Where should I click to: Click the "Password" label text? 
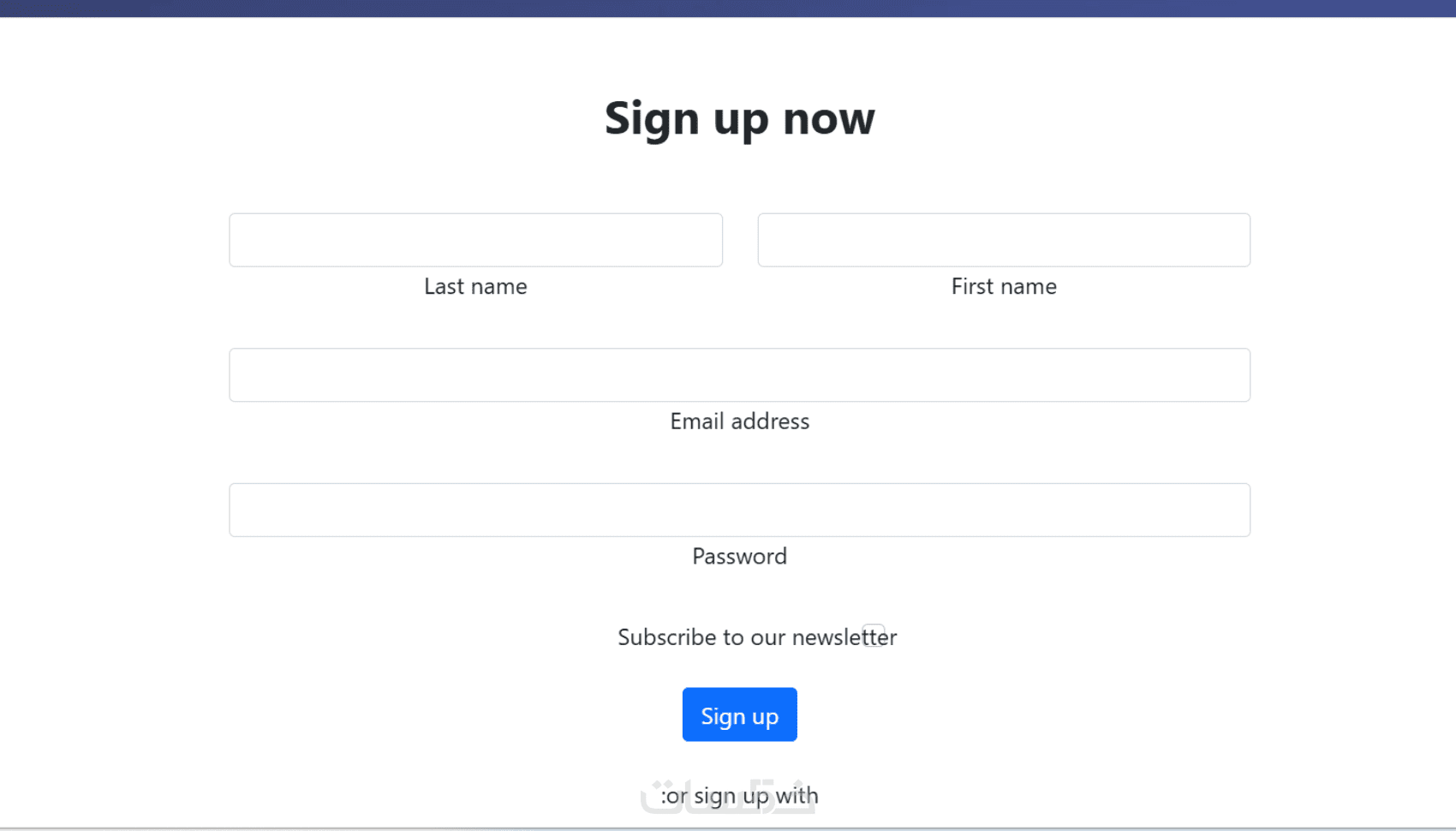[x=739, y=557]
